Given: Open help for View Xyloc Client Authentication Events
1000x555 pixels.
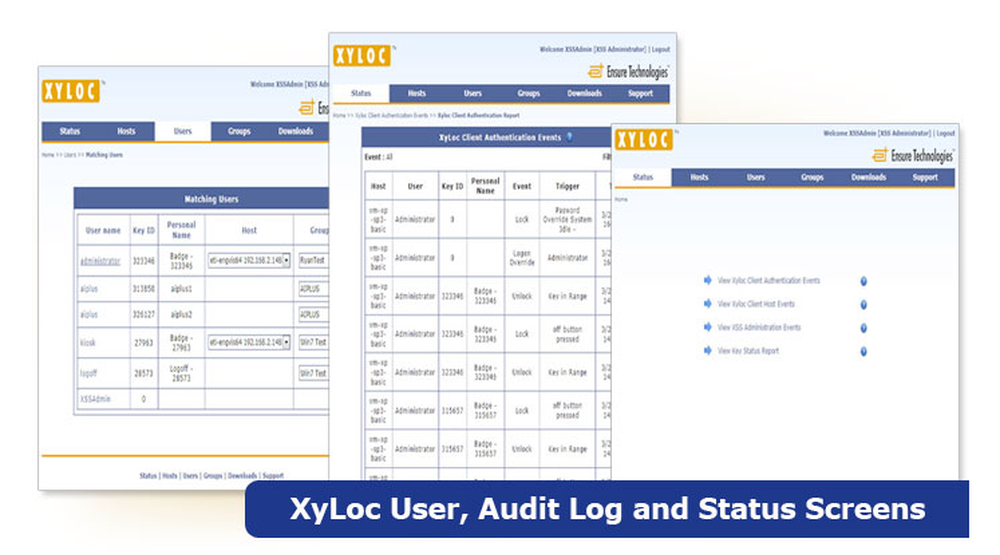Looking at the screenshot, I should (x=864, y=281).
